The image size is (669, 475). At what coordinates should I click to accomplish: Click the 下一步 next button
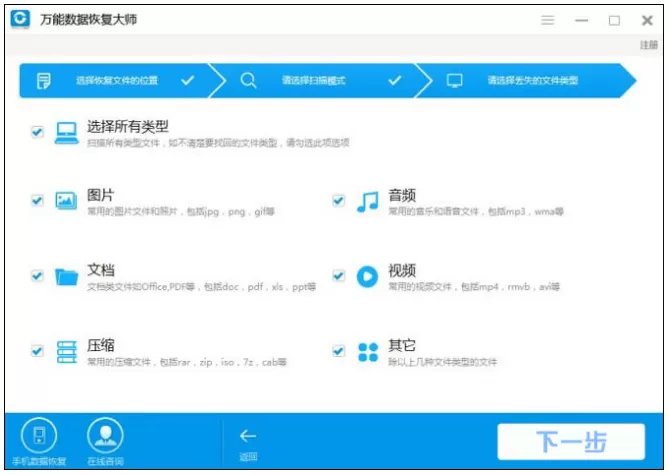[x=571, y=441]
